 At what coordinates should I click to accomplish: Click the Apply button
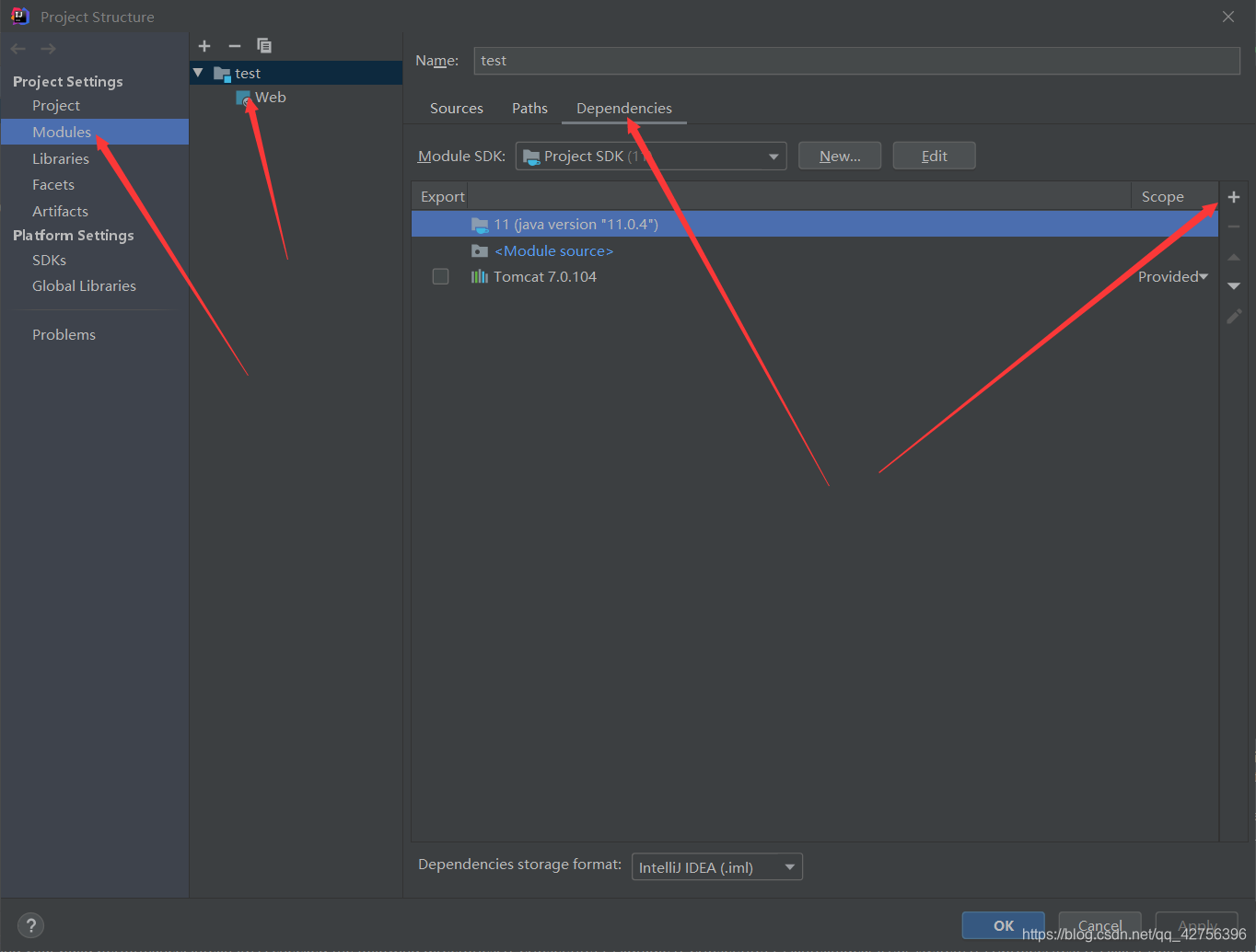pyautogui.click(x=1197, y=926)
